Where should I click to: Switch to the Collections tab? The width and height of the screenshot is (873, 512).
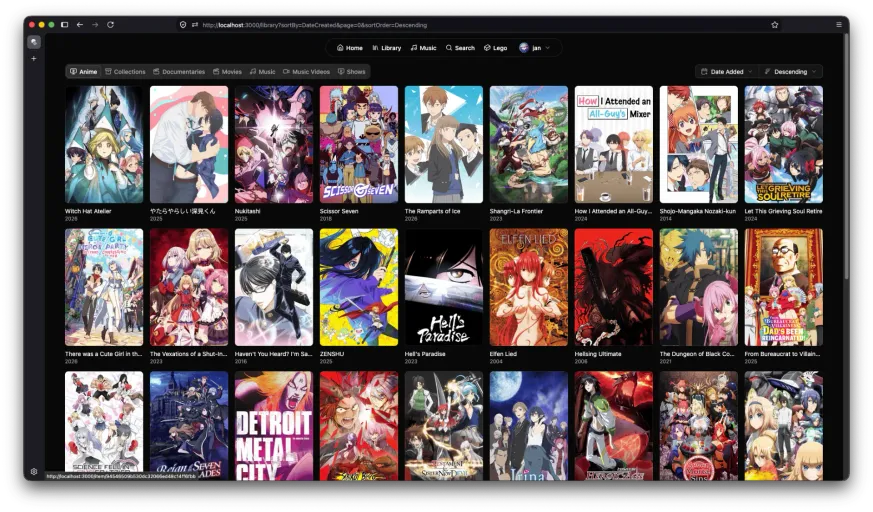[x=125, y=72]
